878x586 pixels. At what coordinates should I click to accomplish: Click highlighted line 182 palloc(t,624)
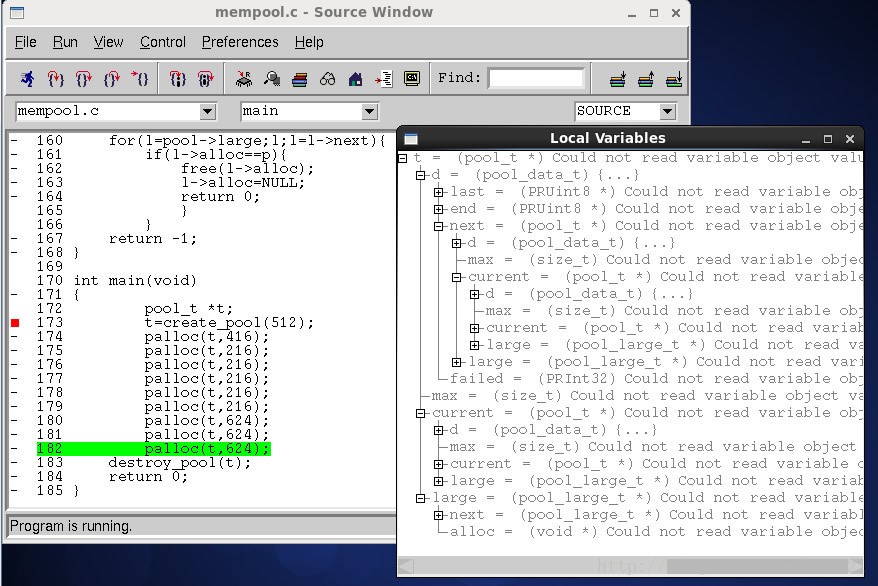[154, 448]
